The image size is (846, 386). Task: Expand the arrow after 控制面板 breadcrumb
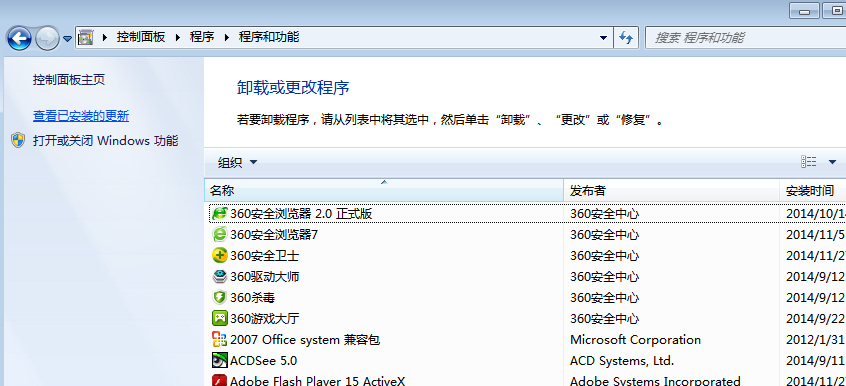click(177, 37)
